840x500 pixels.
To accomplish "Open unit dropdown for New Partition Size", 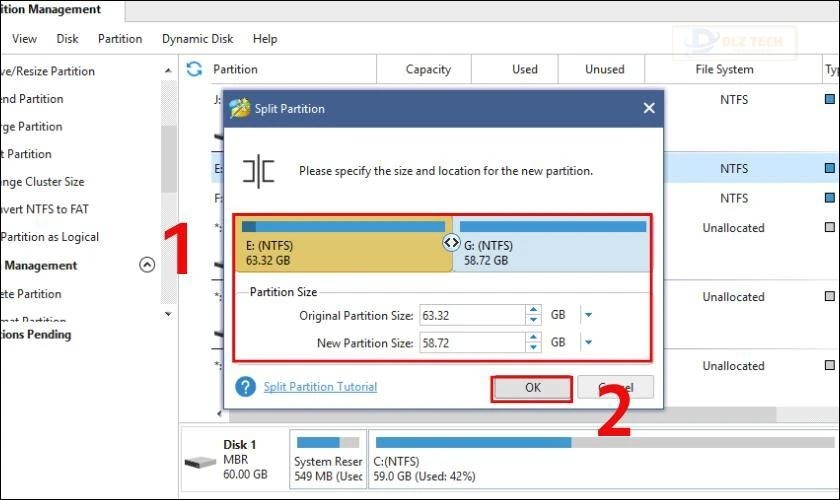I will point(588,342).
